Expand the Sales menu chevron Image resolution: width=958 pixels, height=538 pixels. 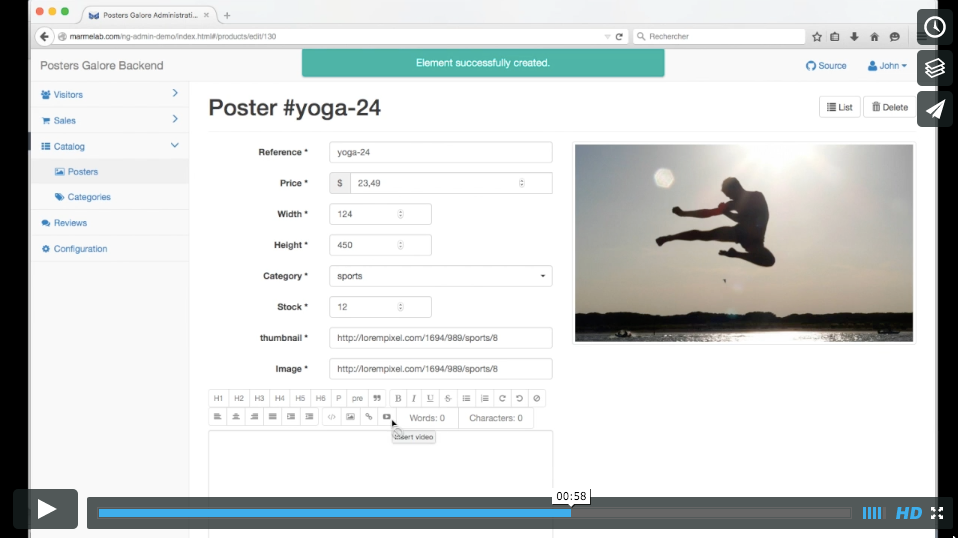pos(175,119)
